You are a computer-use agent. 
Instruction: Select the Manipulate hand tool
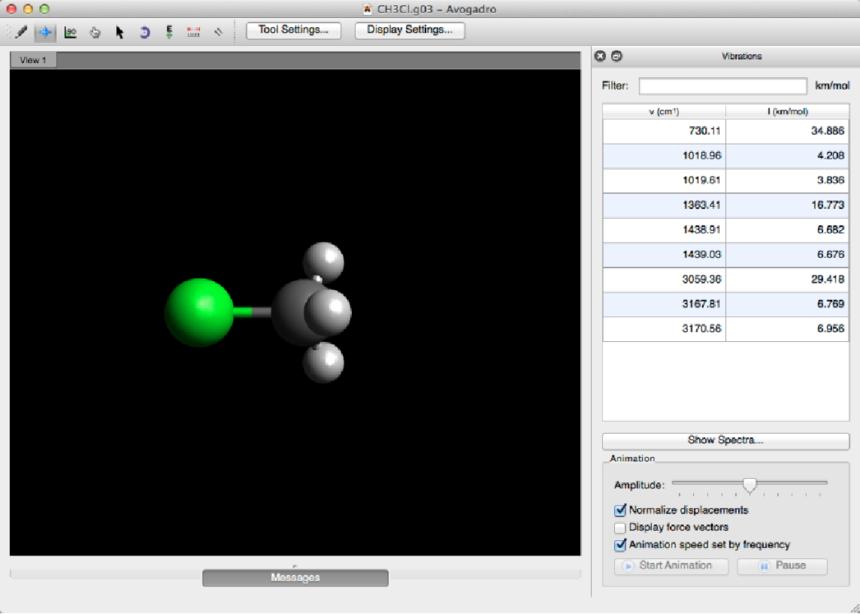point(95,31)
